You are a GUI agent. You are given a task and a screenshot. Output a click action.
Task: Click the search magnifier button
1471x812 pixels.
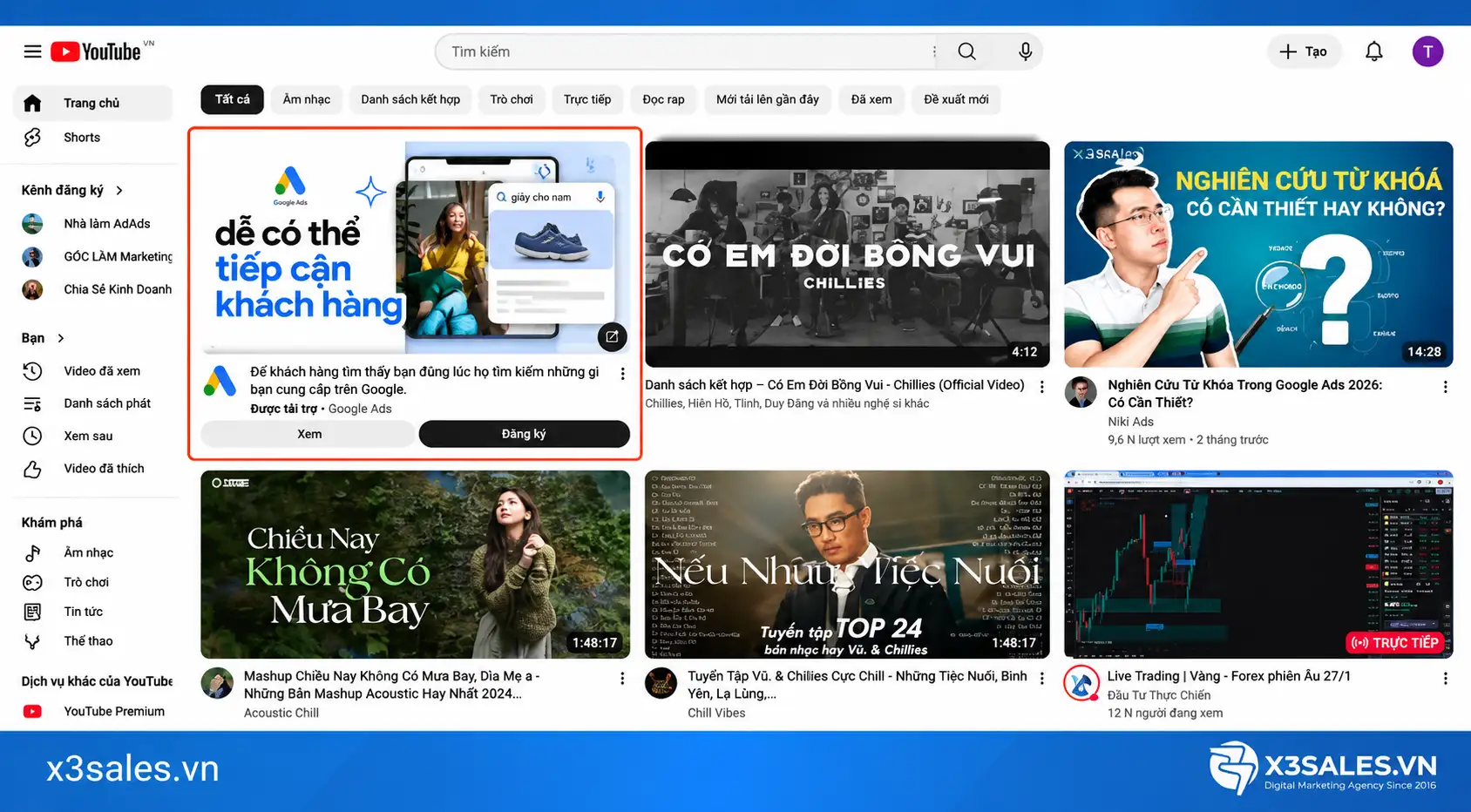(966, 51)
